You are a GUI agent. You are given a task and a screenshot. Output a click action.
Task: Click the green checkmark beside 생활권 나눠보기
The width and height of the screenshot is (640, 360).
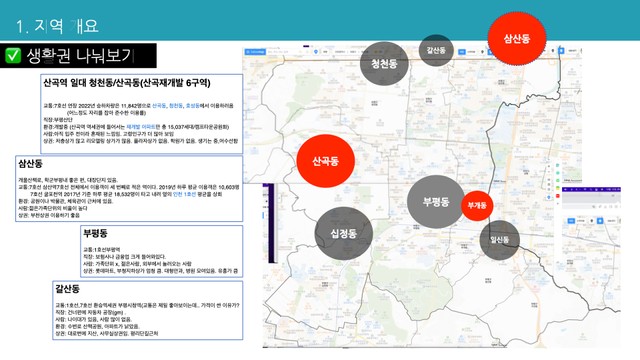point(13,56)
